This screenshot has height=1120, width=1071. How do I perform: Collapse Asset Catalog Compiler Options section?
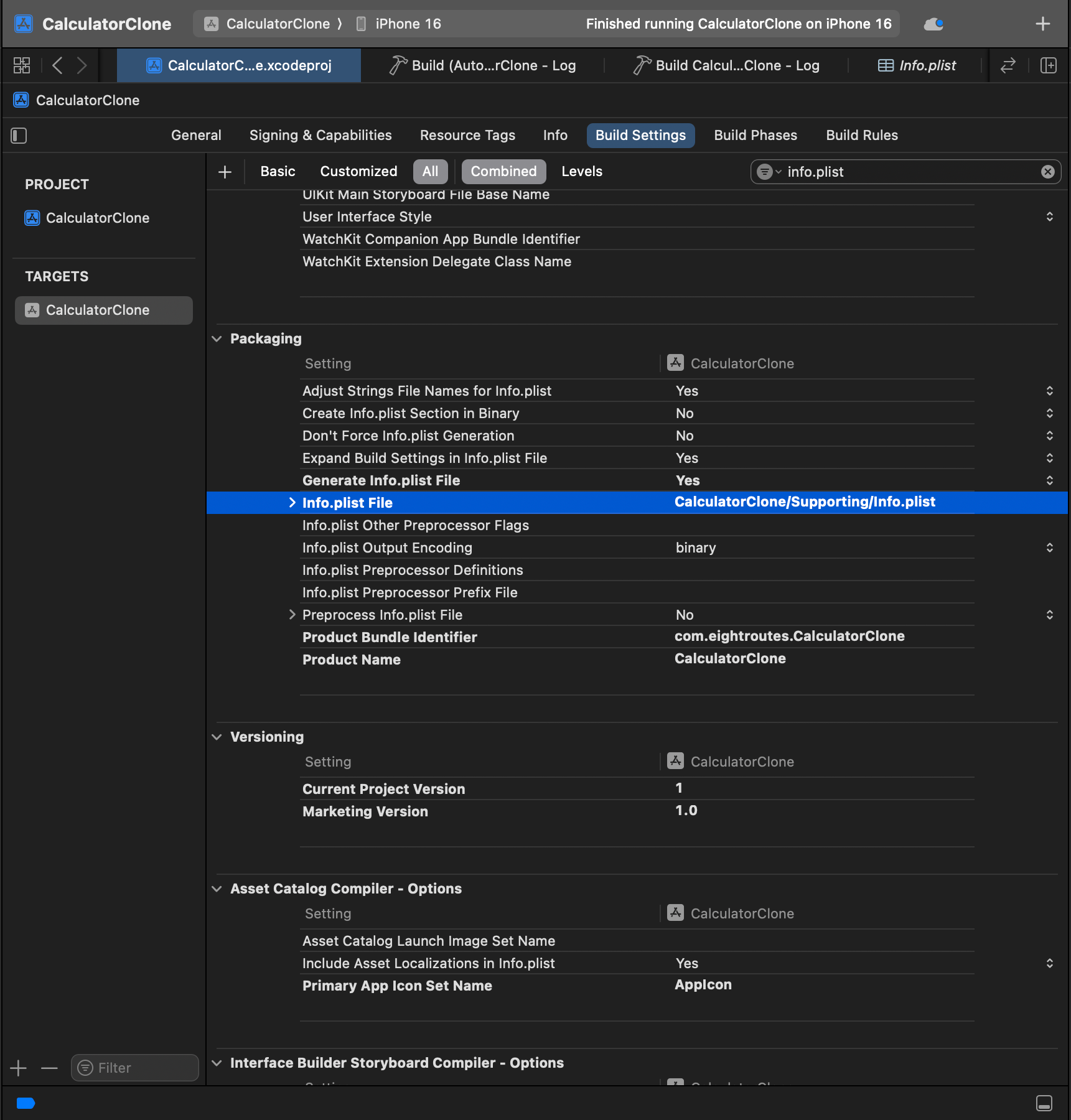coord(217,889)
